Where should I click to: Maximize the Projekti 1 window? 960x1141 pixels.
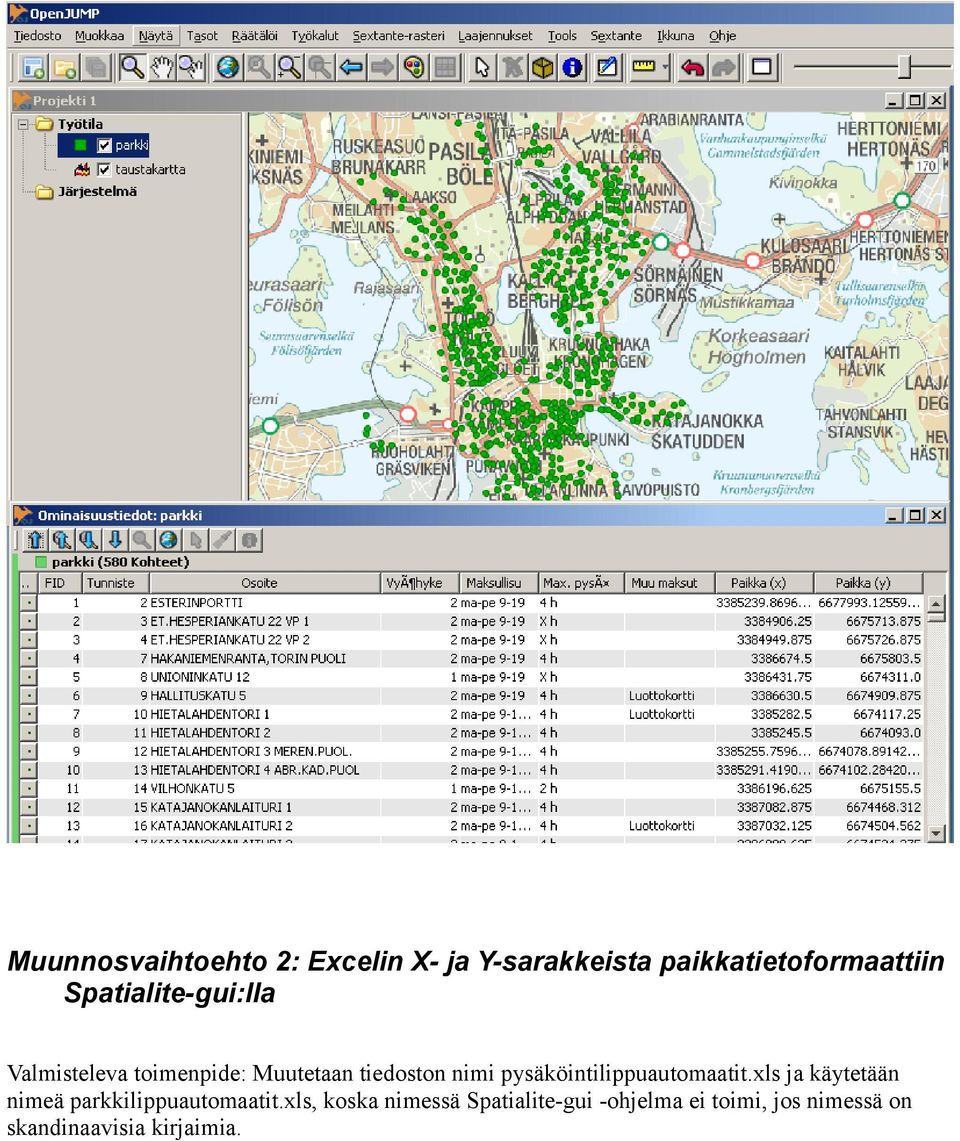pos(916,100)
